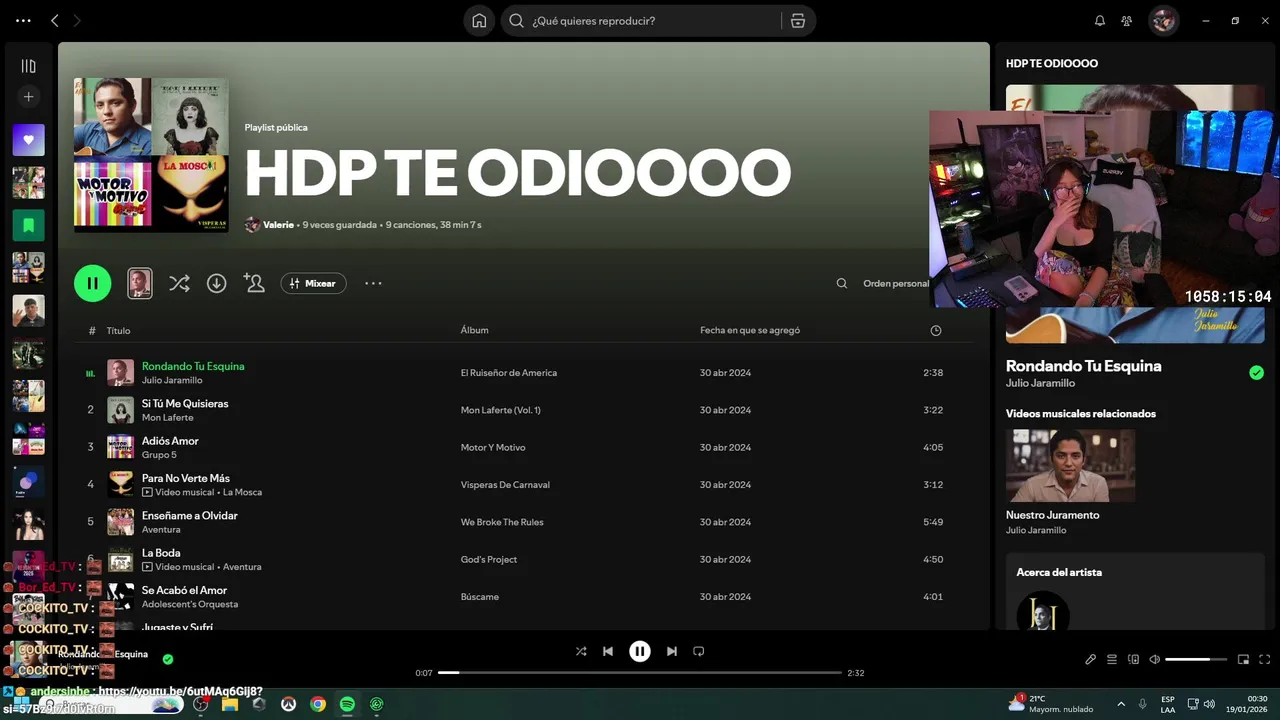Open artist Julio Jaramillo under first track
Image resolution: width=1280 pixels, height=720 pixels.
[172, 380]
